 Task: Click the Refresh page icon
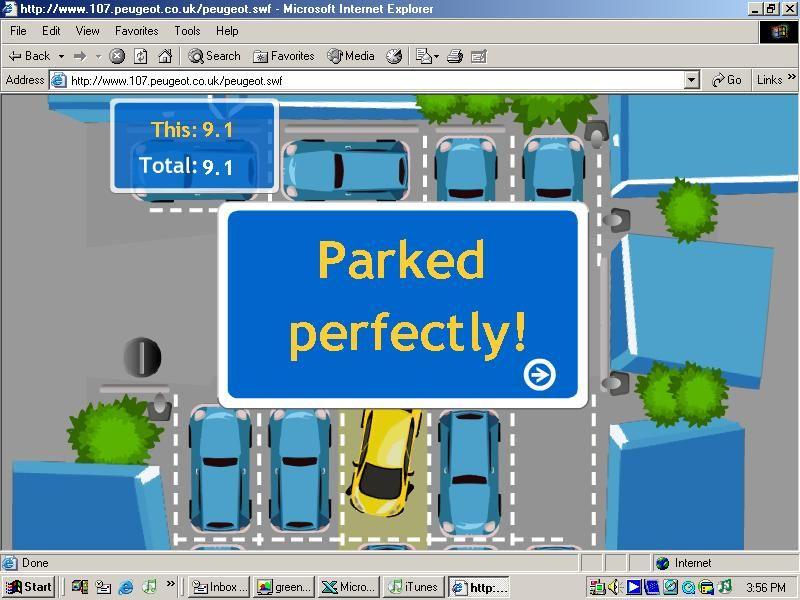click(x=141, y=57)
